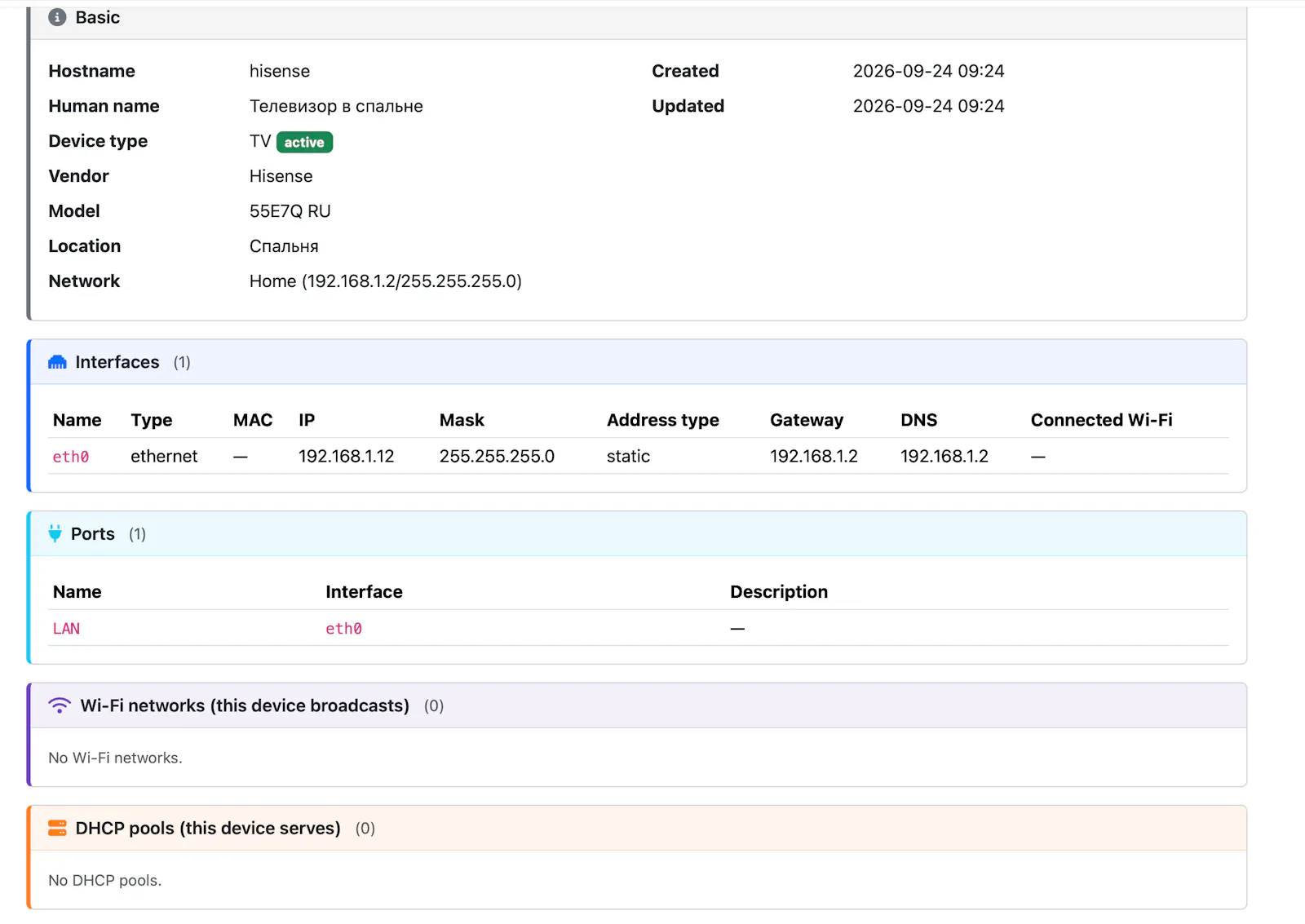Image resolution: width=1305 pixels, height=924 pixels.
Task: Select interface IP 192.168.1.12
Action: (347, 457)
